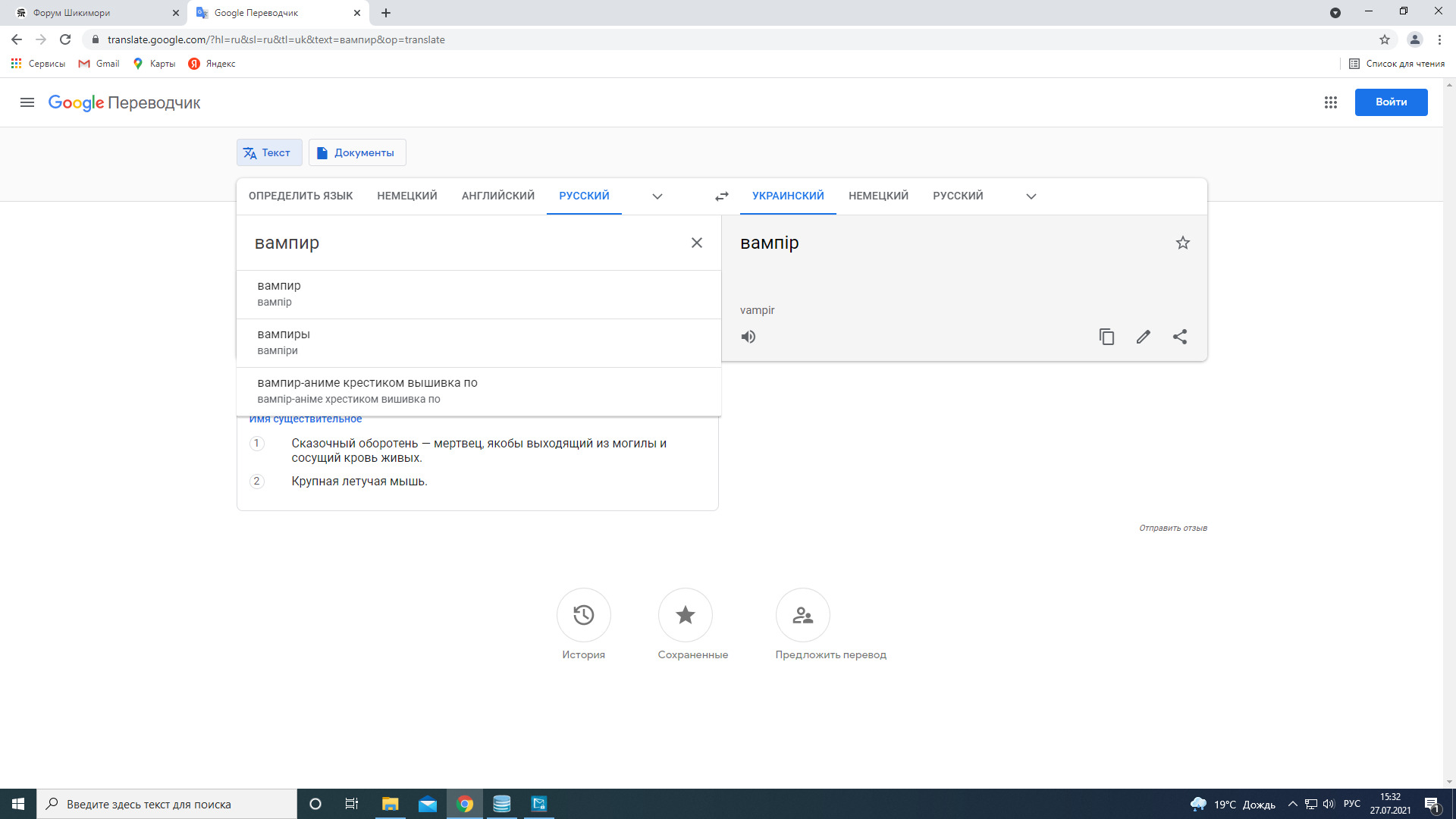Copy the translation to clipboard

(x=1106, y=337)
